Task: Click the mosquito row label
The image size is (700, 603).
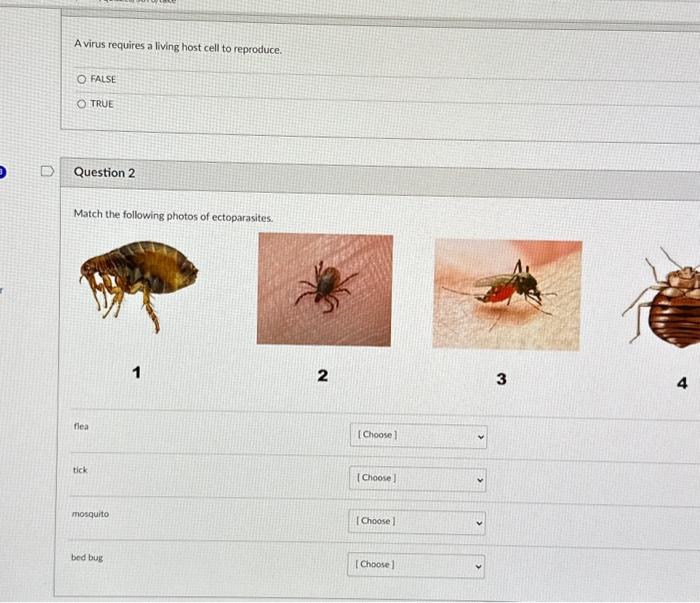Action: coord(91,514)
